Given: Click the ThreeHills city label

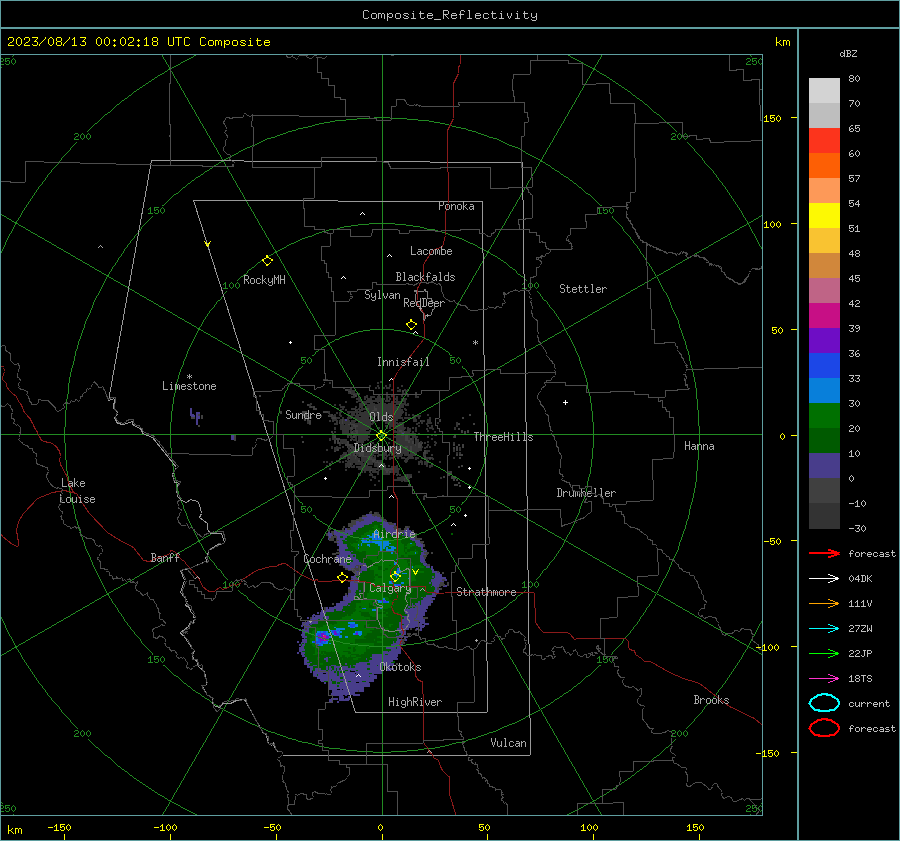Looking at the screenshot, I should 503,437.
